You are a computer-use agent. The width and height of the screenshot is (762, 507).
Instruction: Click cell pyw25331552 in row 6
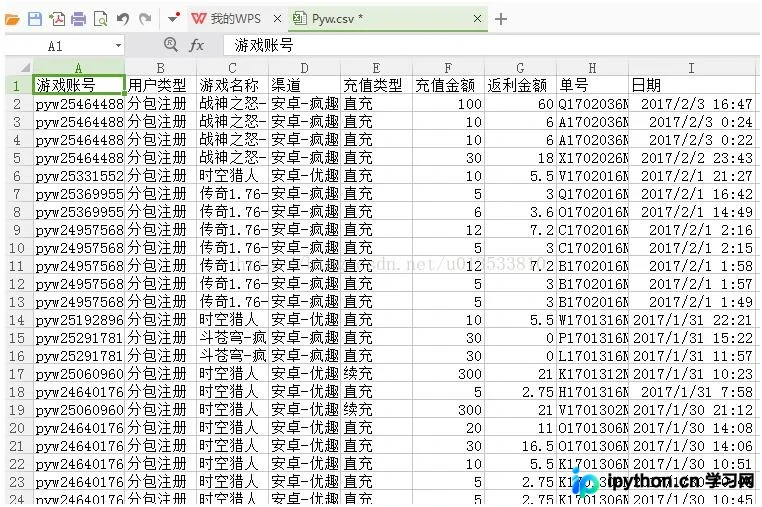tap(79, 176)
